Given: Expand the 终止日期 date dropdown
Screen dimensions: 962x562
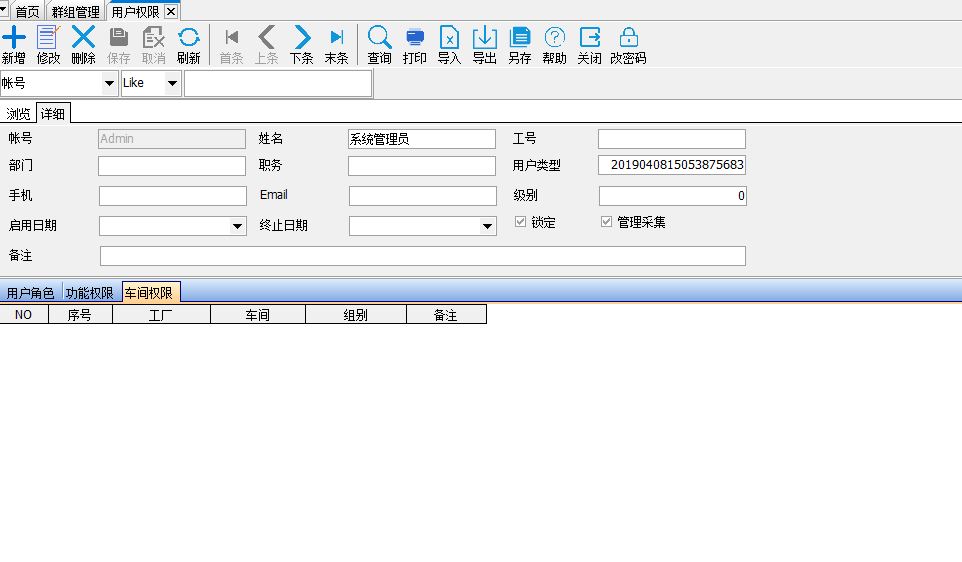Looking at the screenshot, I should click(x=487, y=226).
